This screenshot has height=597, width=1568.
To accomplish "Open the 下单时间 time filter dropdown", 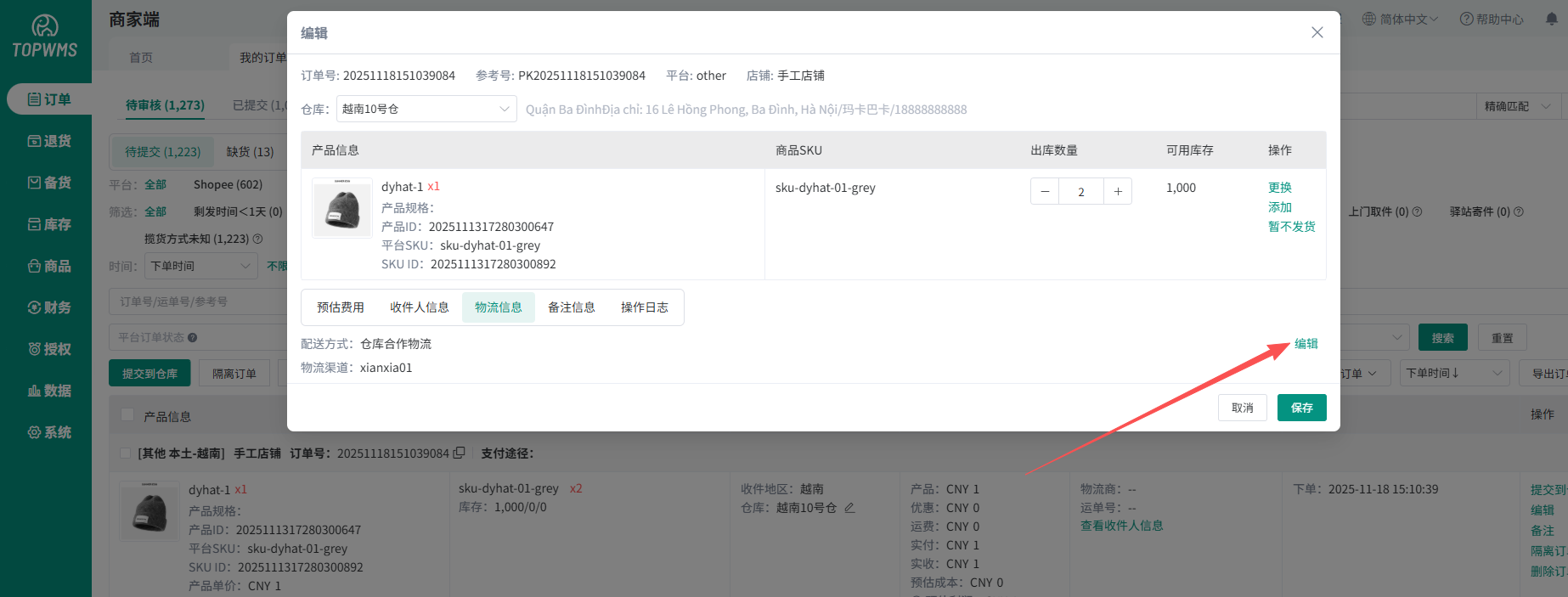I will pos(201,266).
